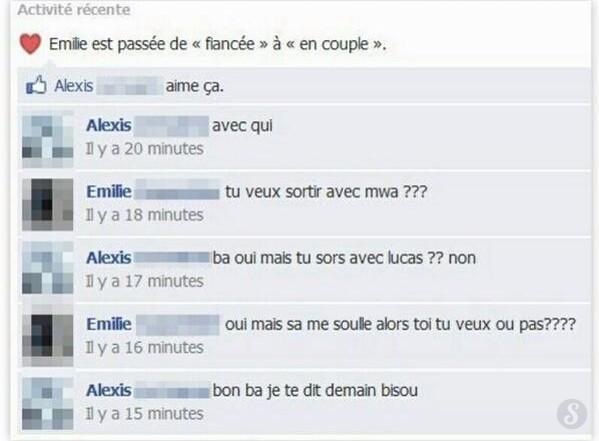This screenshot has height=441, width=599.
Task: Click the 'Il y a 15 minutes' timestamp
Action: pos(144,414)
